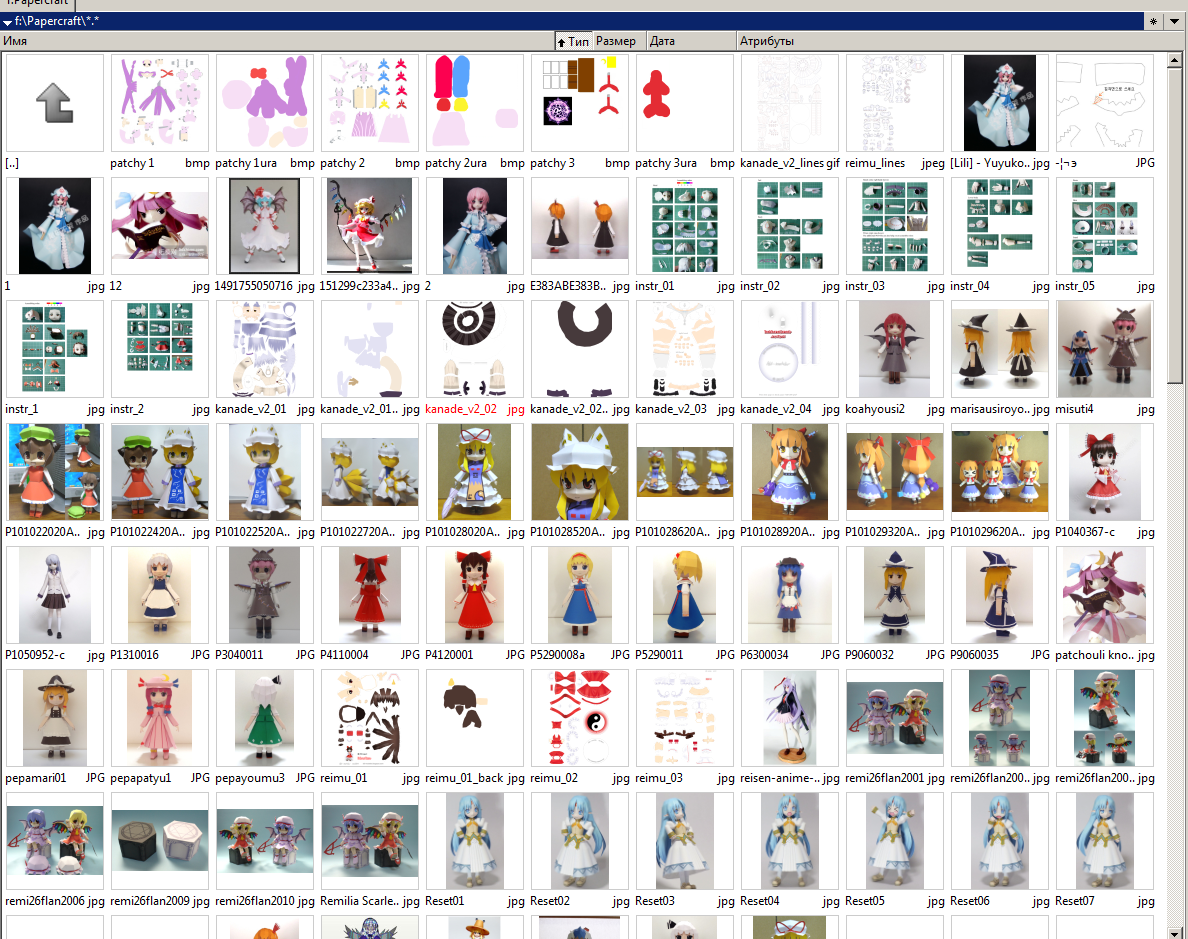Open the directory dropdown at the path bar's right end
Image resolution: width=1188 pixels, height=939 pixels.
[x=1174, y=21]
